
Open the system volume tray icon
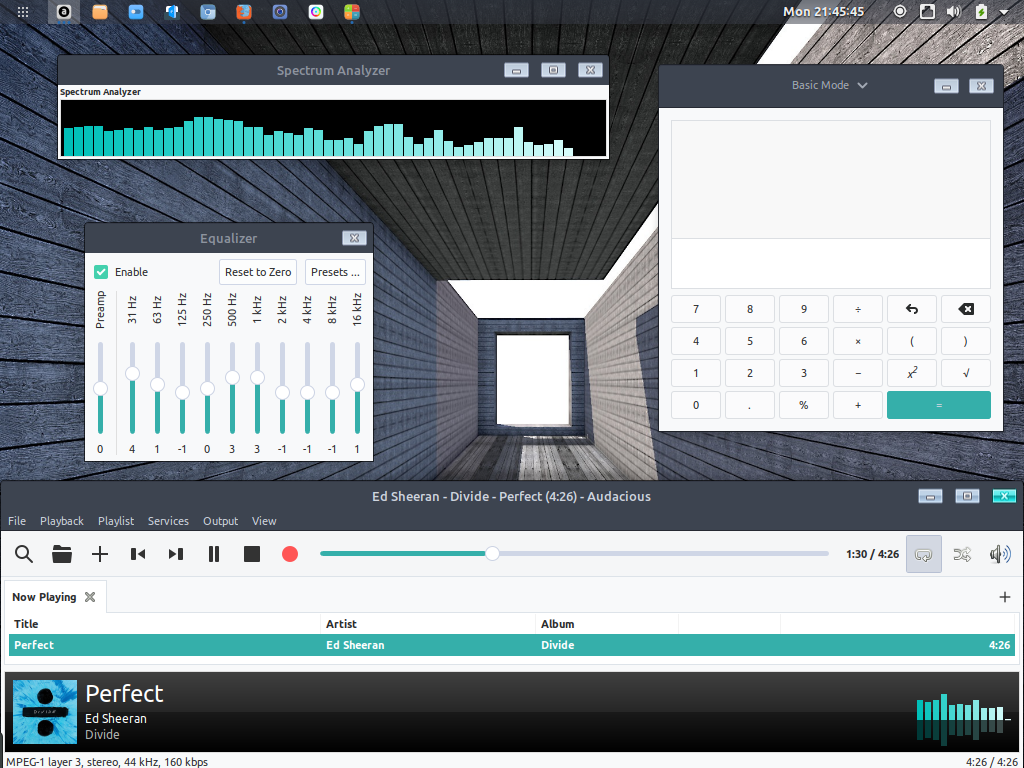(x=953, y=12)
